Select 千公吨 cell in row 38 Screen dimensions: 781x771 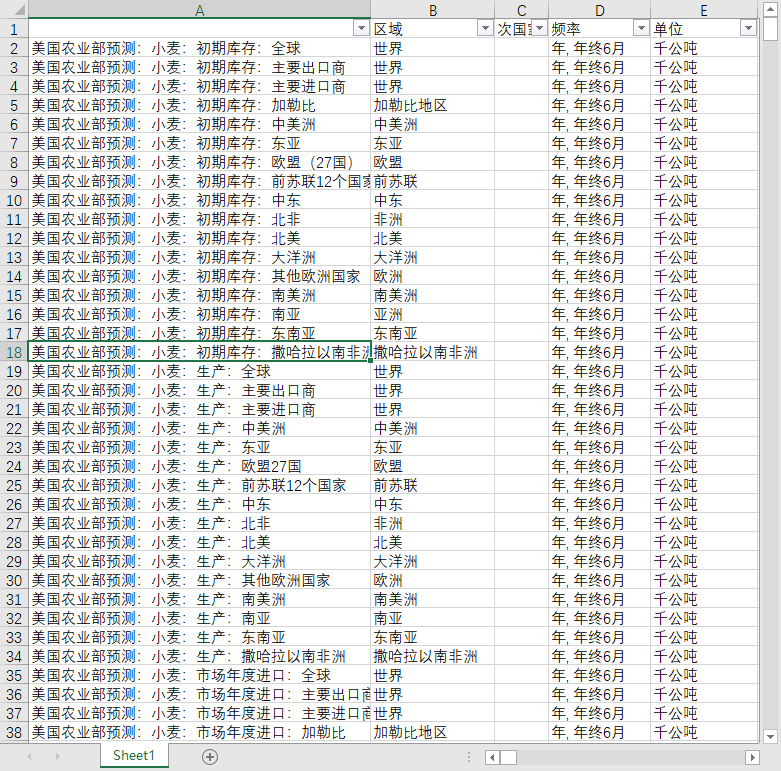[704, 732]
